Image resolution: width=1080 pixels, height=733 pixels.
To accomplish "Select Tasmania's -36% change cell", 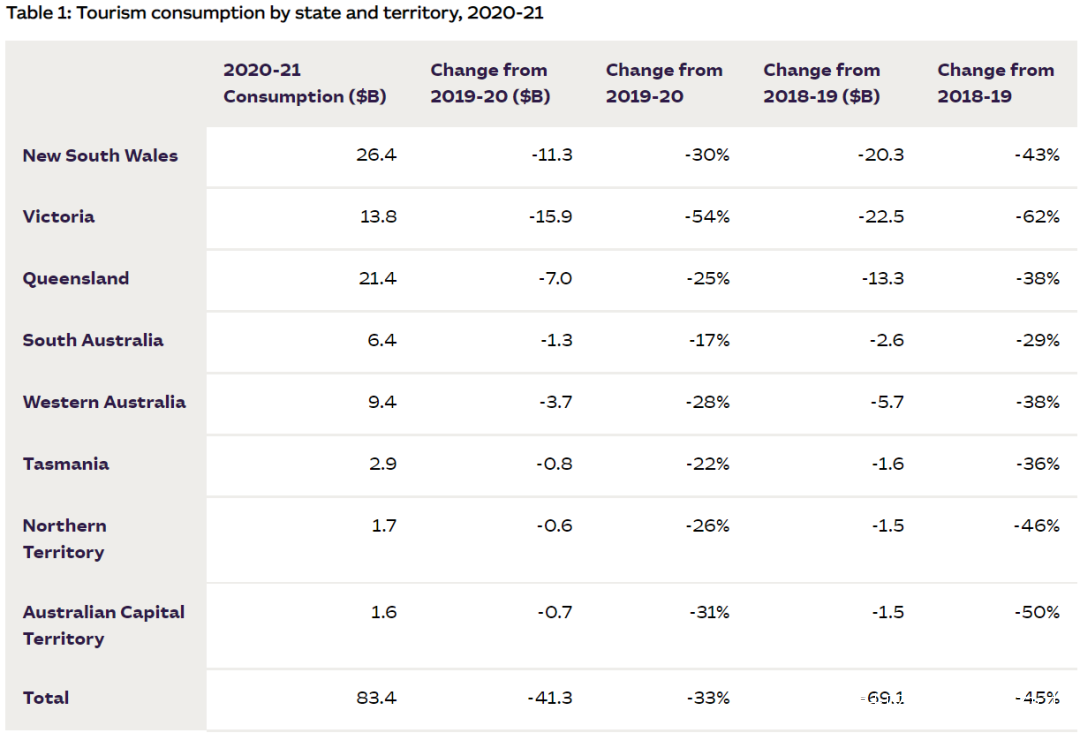I will (1039, 464).
